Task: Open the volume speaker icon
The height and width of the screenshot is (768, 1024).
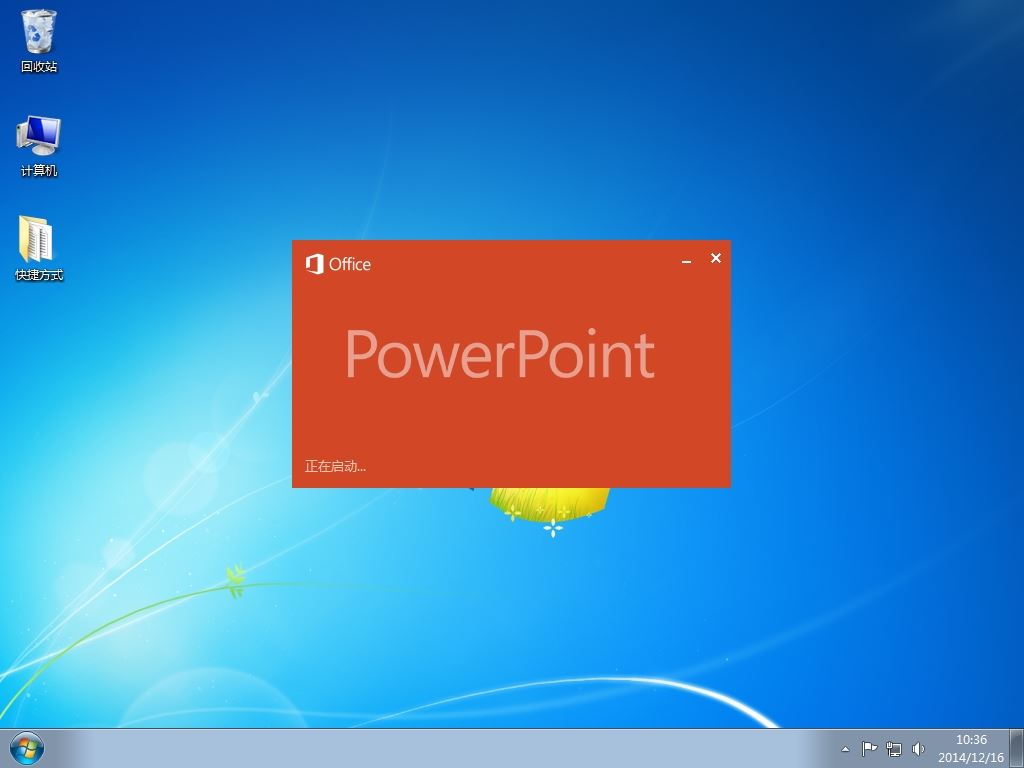Action: 918,749
